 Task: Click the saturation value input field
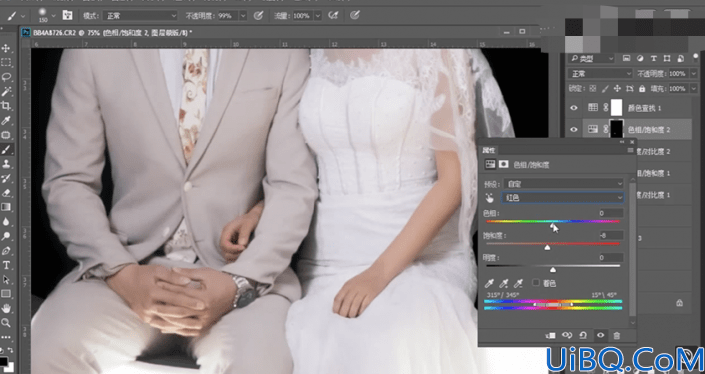pos(611,235)
